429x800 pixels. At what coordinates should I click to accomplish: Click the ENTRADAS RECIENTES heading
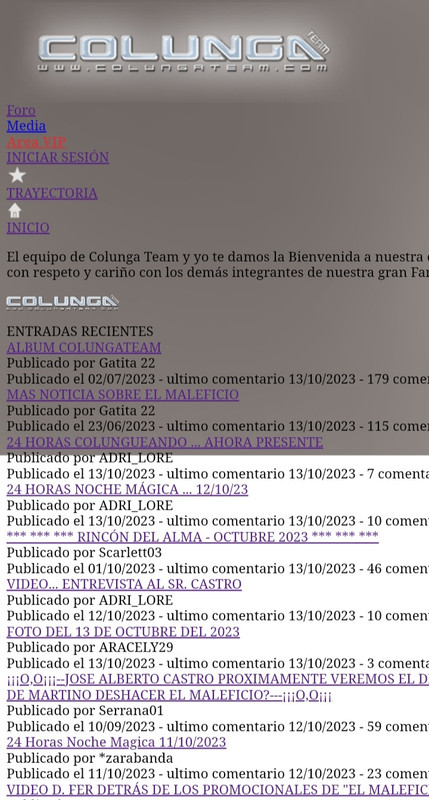[80, 332]
